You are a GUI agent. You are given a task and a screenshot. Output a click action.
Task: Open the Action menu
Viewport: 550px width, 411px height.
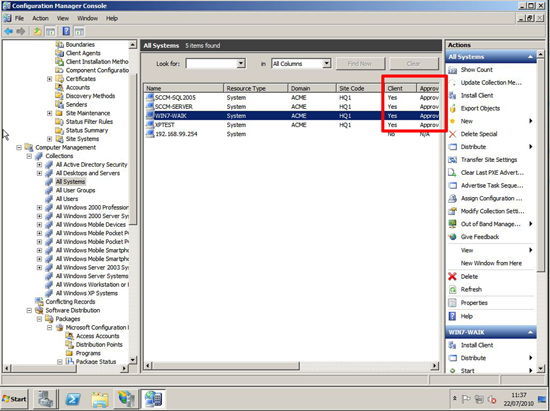(x=40, y=18)
